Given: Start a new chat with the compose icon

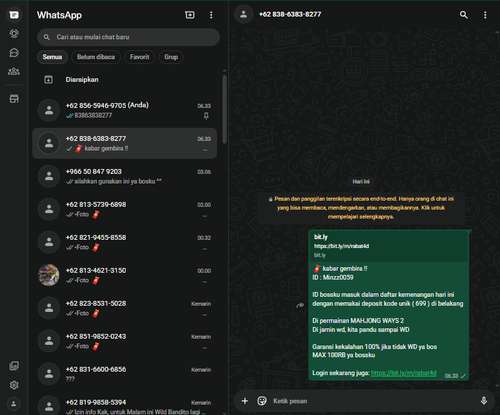Looking at the screenshot, I should [x=190, y=15].
